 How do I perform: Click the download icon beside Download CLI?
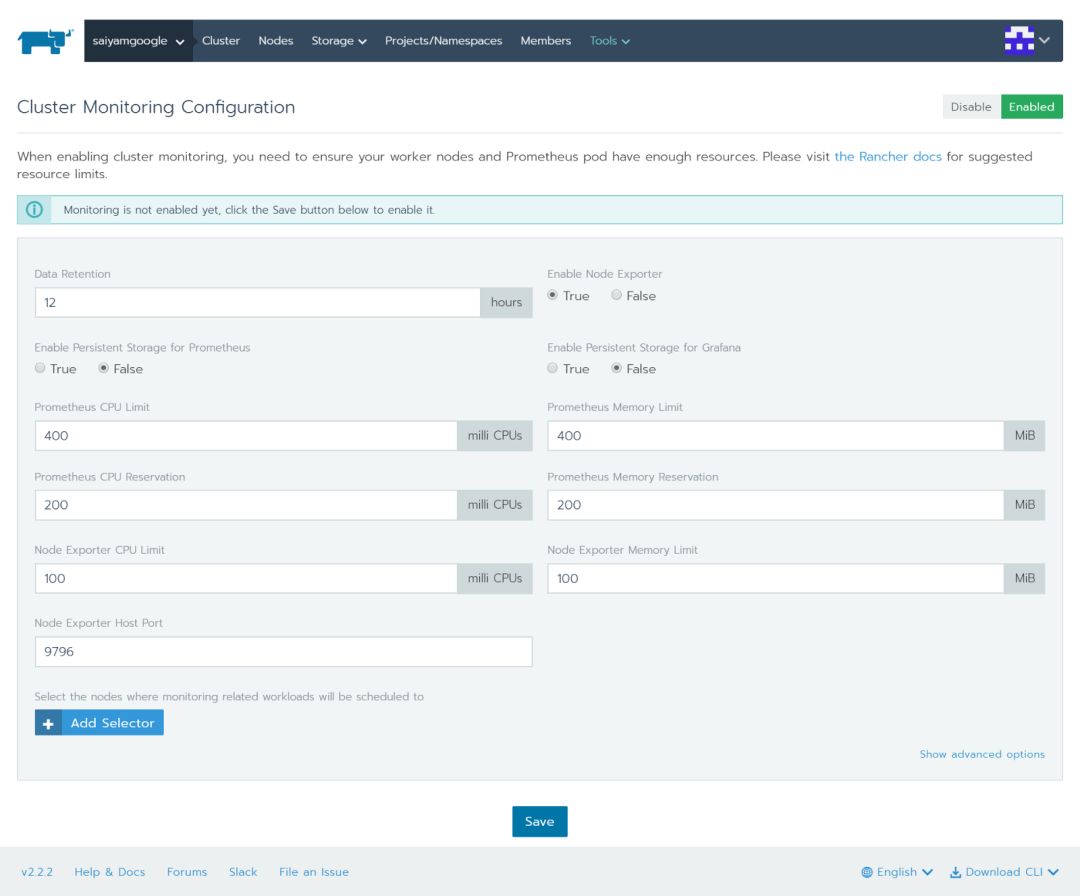[955, 872]
